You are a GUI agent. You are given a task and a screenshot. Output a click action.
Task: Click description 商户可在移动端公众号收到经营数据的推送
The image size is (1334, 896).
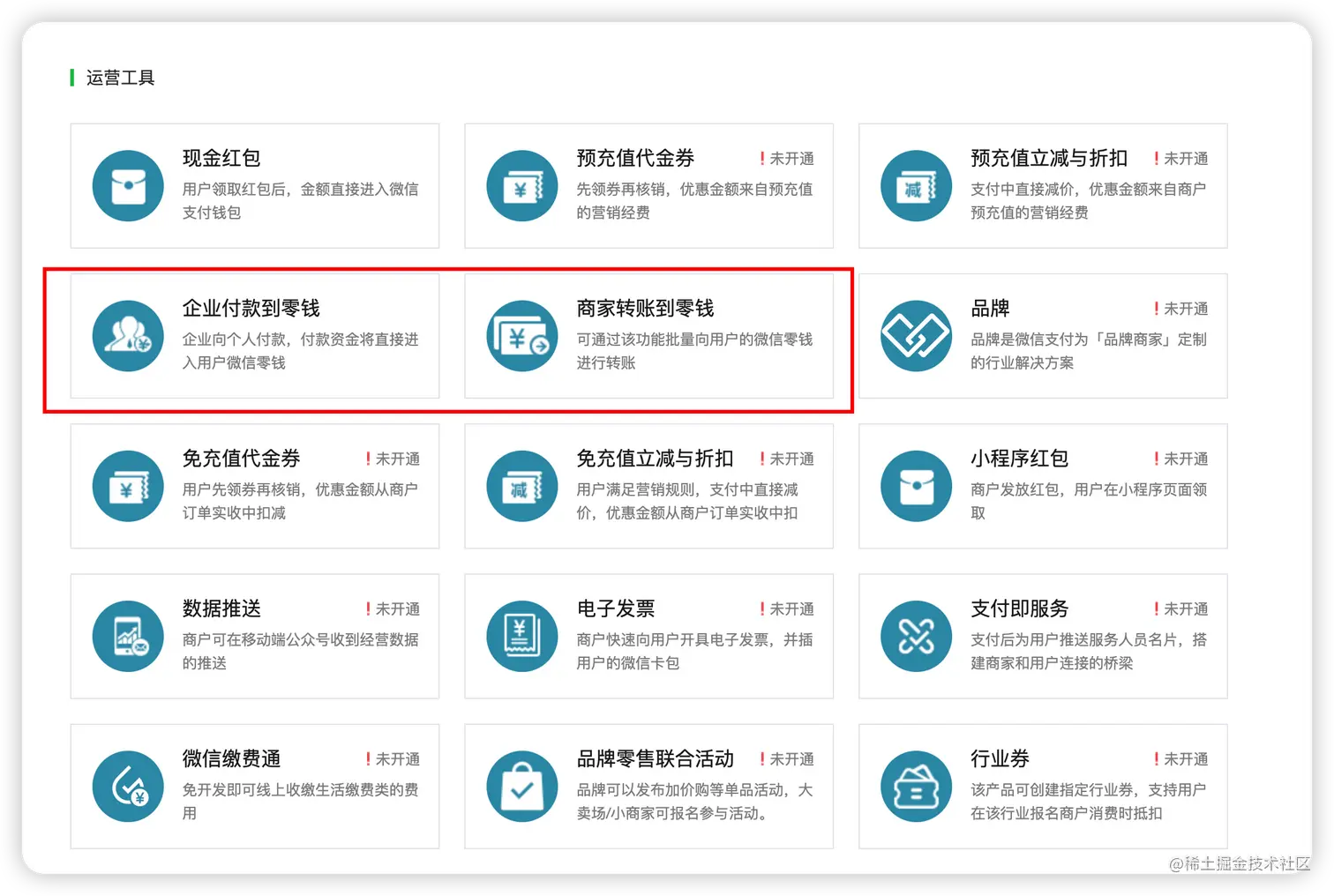tap(300, 651)
